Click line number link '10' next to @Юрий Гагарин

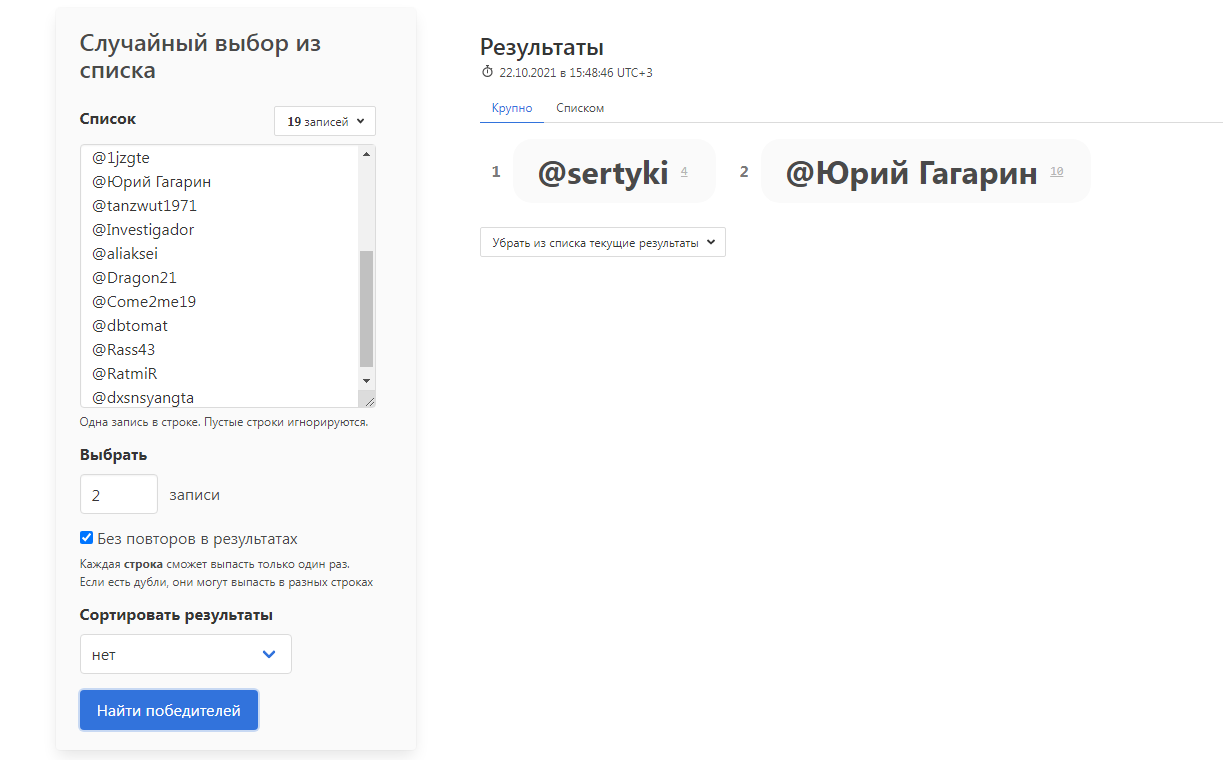click(1057, 171)
